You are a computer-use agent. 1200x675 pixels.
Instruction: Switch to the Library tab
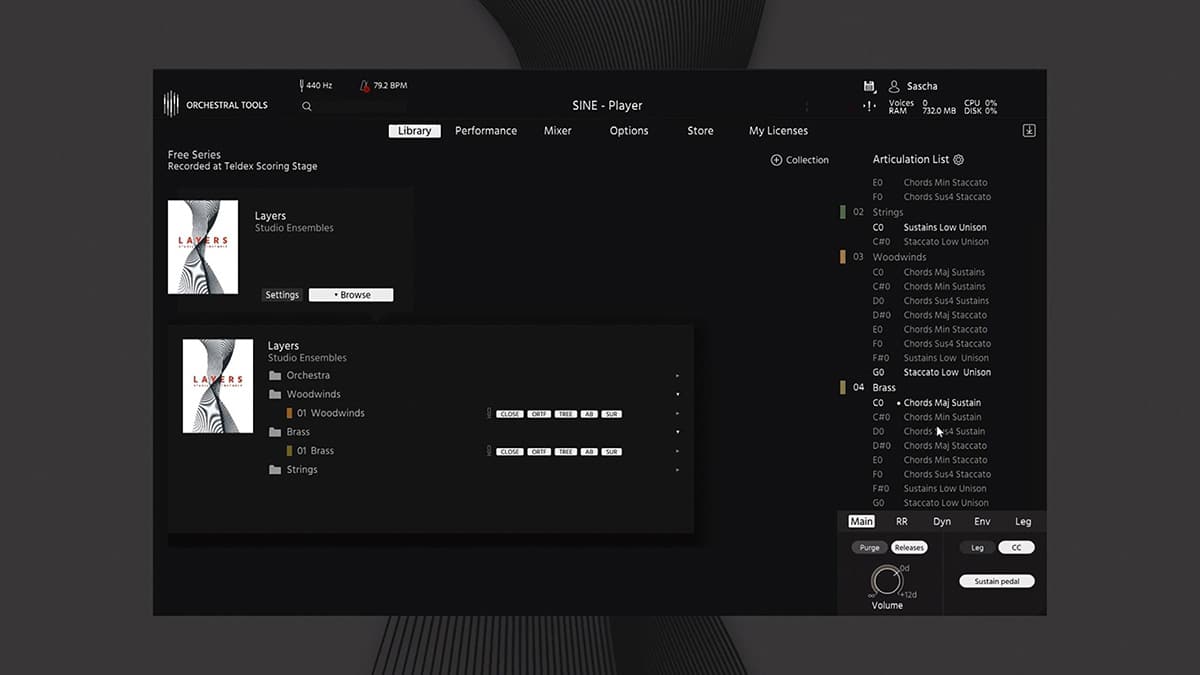414,131
